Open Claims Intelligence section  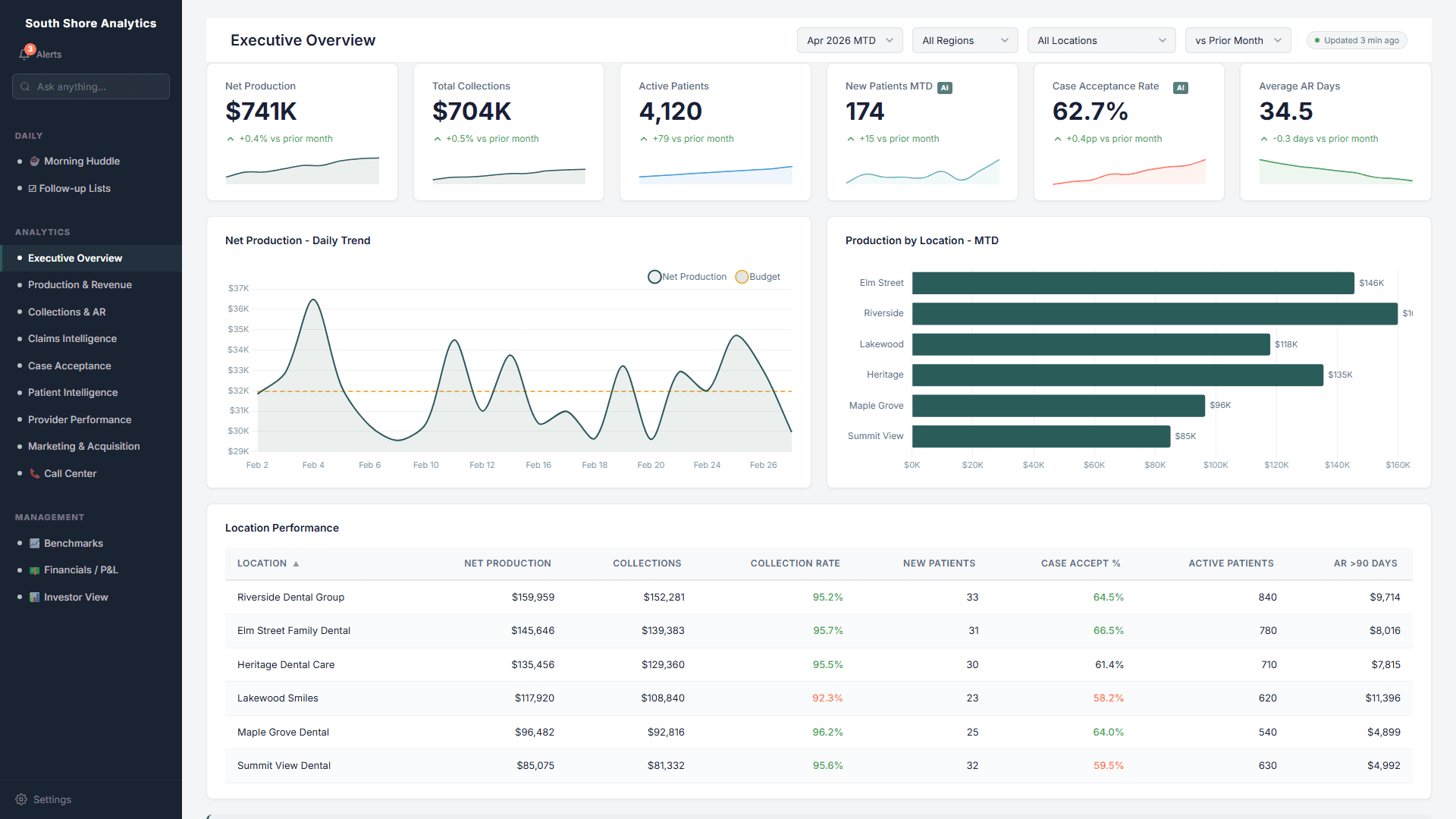(91, 339)
